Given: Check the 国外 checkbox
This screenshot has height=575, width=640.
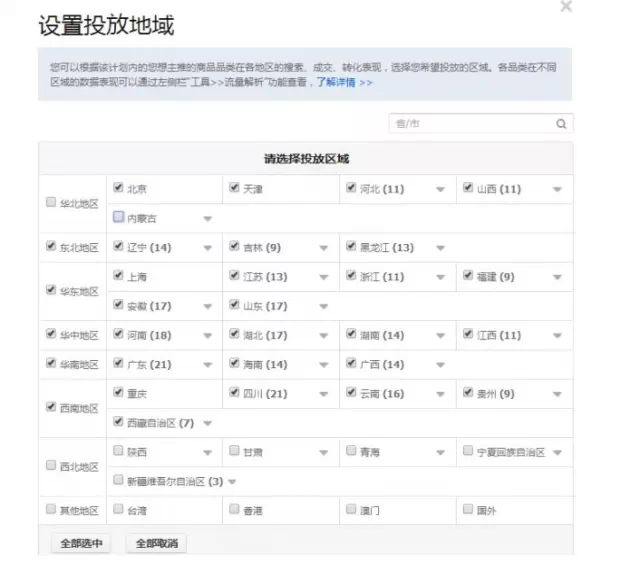Looking at the screenshot, I should tap(468, 509).
